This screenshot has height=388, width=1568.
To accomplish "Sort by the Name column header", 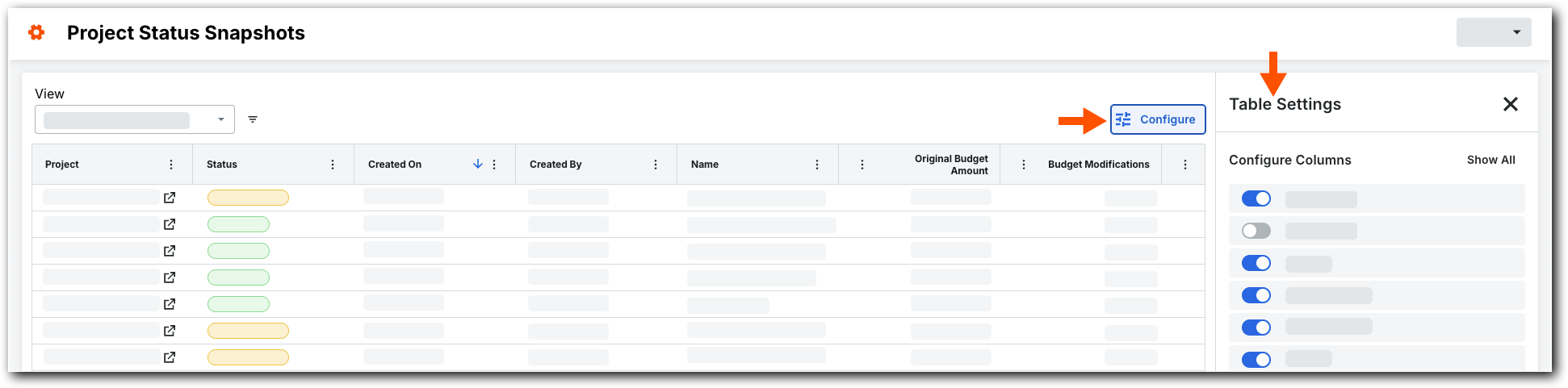I will click(x=705, y=165).
